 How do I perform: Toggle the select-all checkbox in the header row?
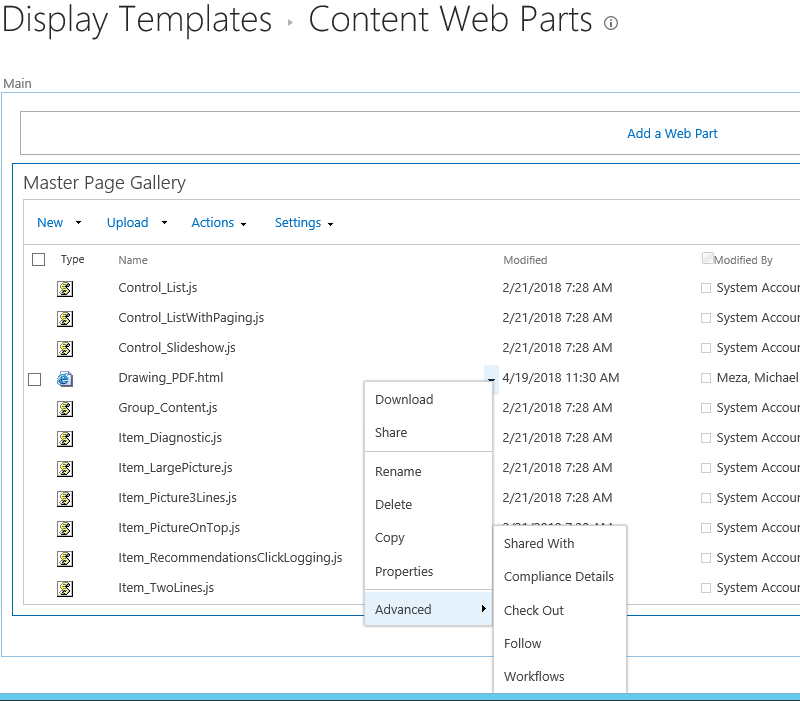click(39, 260)
